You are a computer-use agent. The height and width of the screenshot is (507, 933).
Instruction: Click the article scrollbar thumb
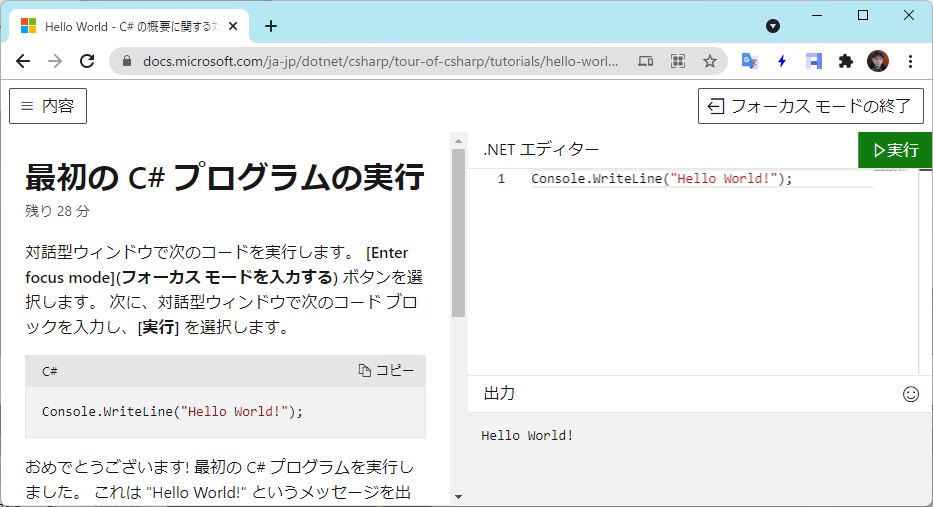pyautogui.click(x=458, y=232)
